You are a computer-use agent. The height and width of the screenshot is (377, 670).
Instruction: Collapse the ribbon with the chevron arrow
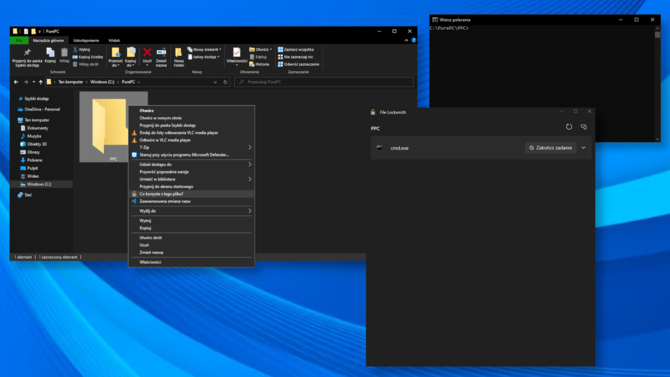406,40
